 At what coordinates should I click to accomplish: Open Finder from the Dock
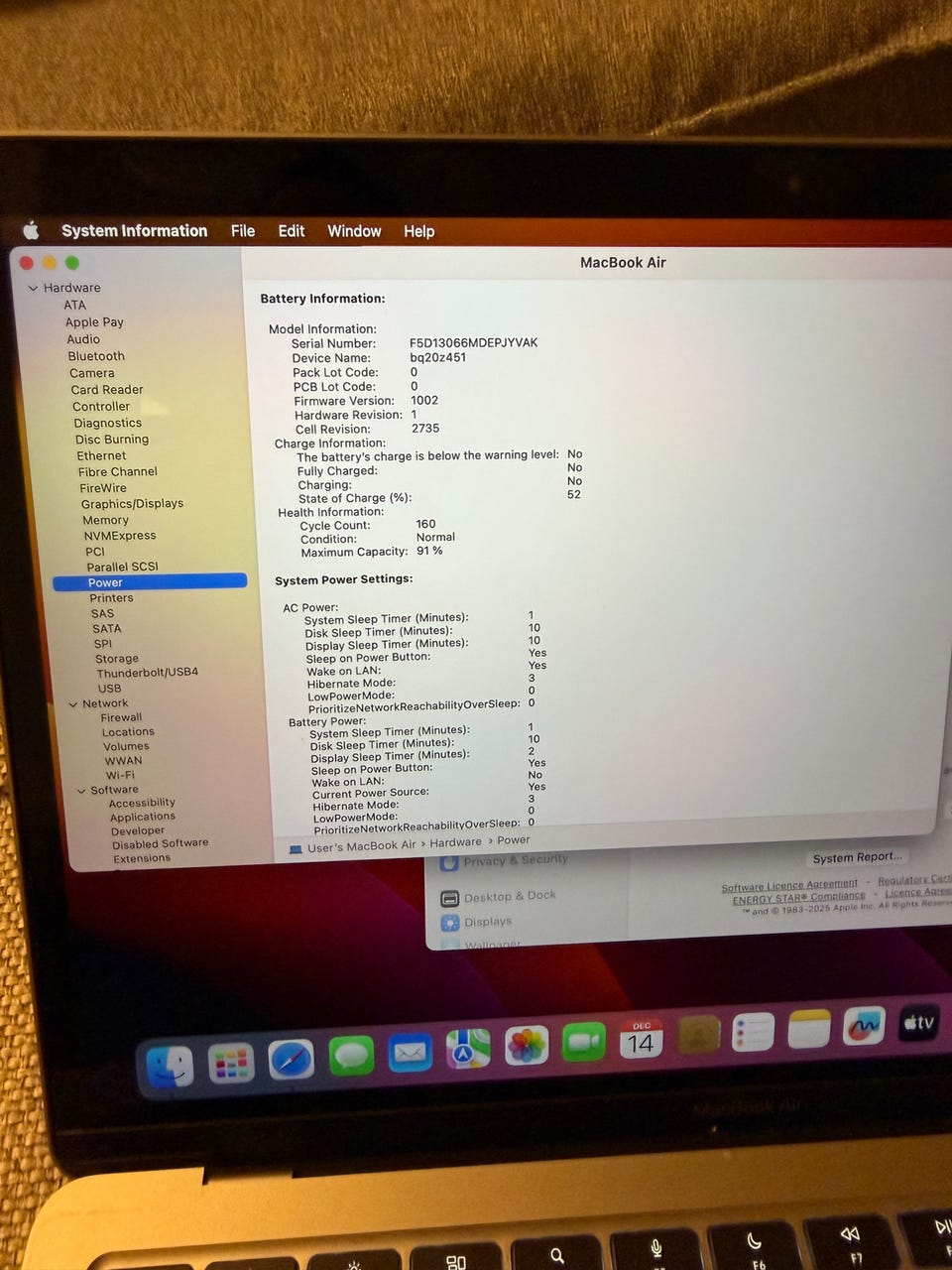[x=170, y=1066]
